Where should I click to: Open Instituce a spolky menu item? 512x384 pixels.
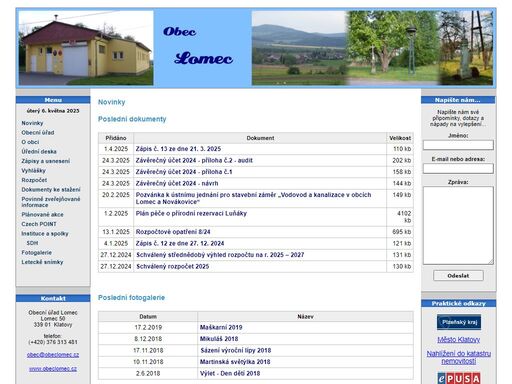(45, 233)
